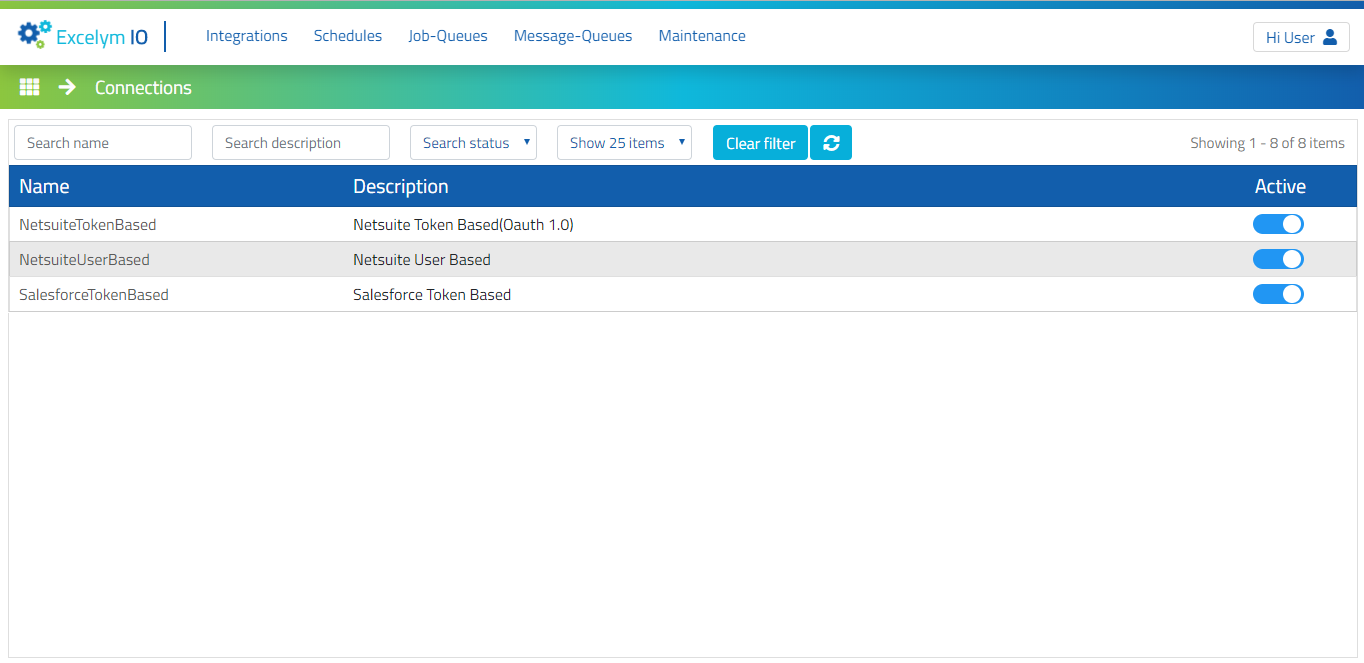This screenshot has height=663, width=1364.
Task: Open Job-Queues menu item
Action: (x=448, y=36)
